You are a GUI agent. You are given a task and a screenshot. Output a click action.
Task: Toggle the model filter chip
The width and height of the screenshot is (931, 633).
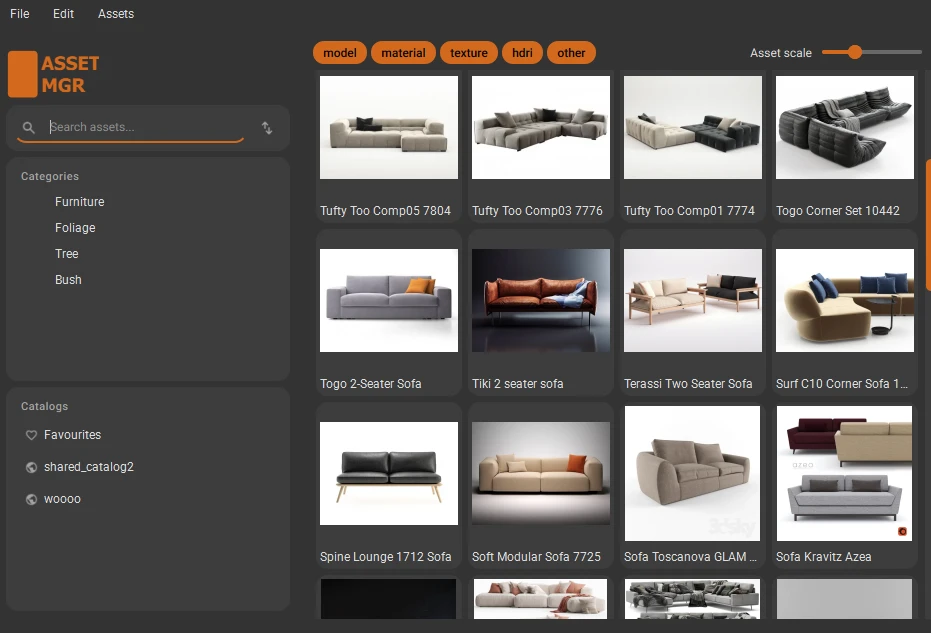click(340, 53)
